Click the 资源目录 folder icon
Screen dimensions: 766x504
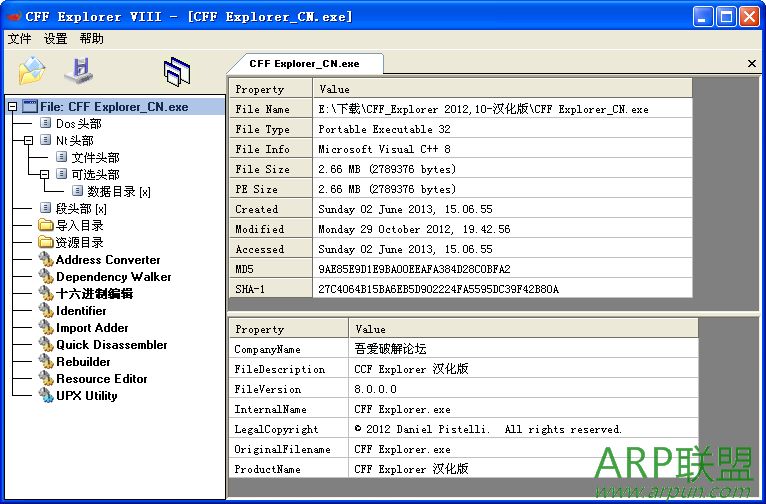[45, 242]
